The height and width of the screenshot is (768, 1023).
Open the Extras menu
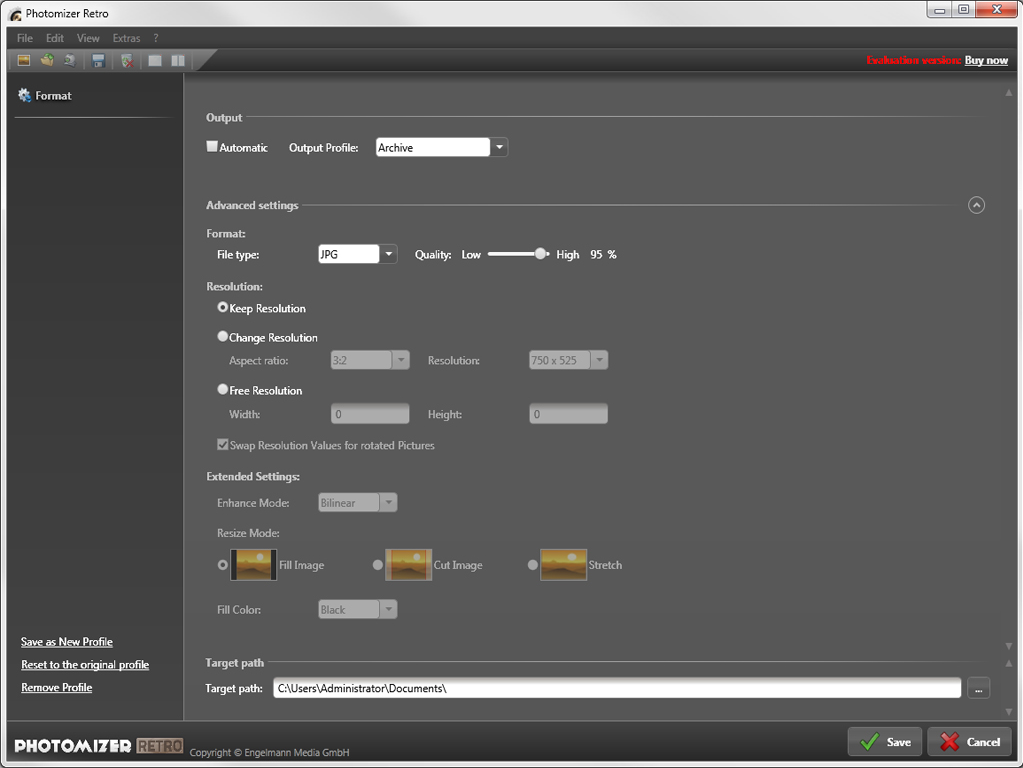[126, 38]
